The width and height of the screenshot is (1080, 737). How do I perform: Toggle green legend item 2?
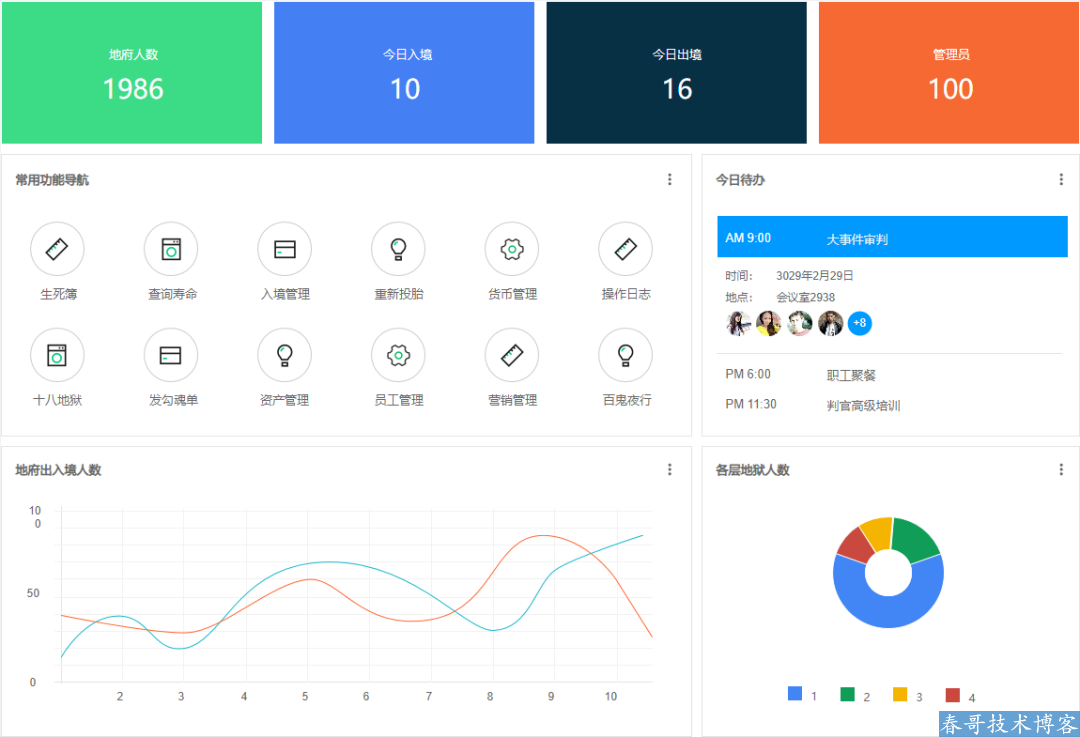[848, 695]
